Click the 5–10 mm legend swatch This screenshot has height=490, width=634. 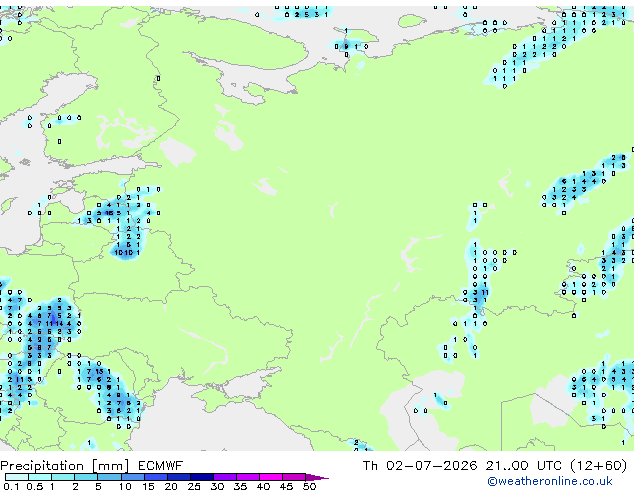pyautogui.click(x=109, y=477)
